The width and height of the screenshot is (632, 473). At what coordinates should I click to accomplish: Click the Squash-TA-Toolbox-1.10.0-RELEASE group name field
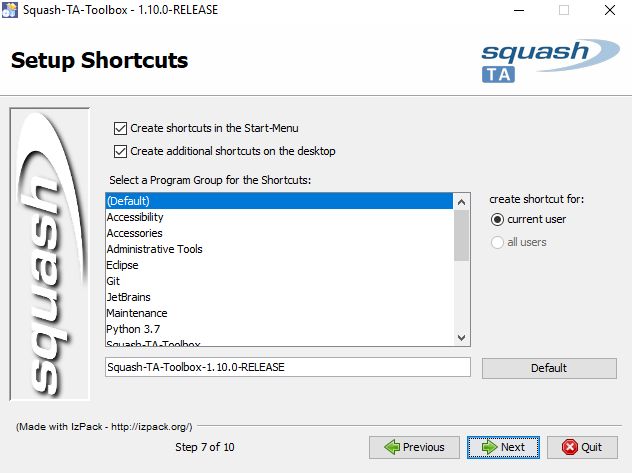click(x=288, y=367)
